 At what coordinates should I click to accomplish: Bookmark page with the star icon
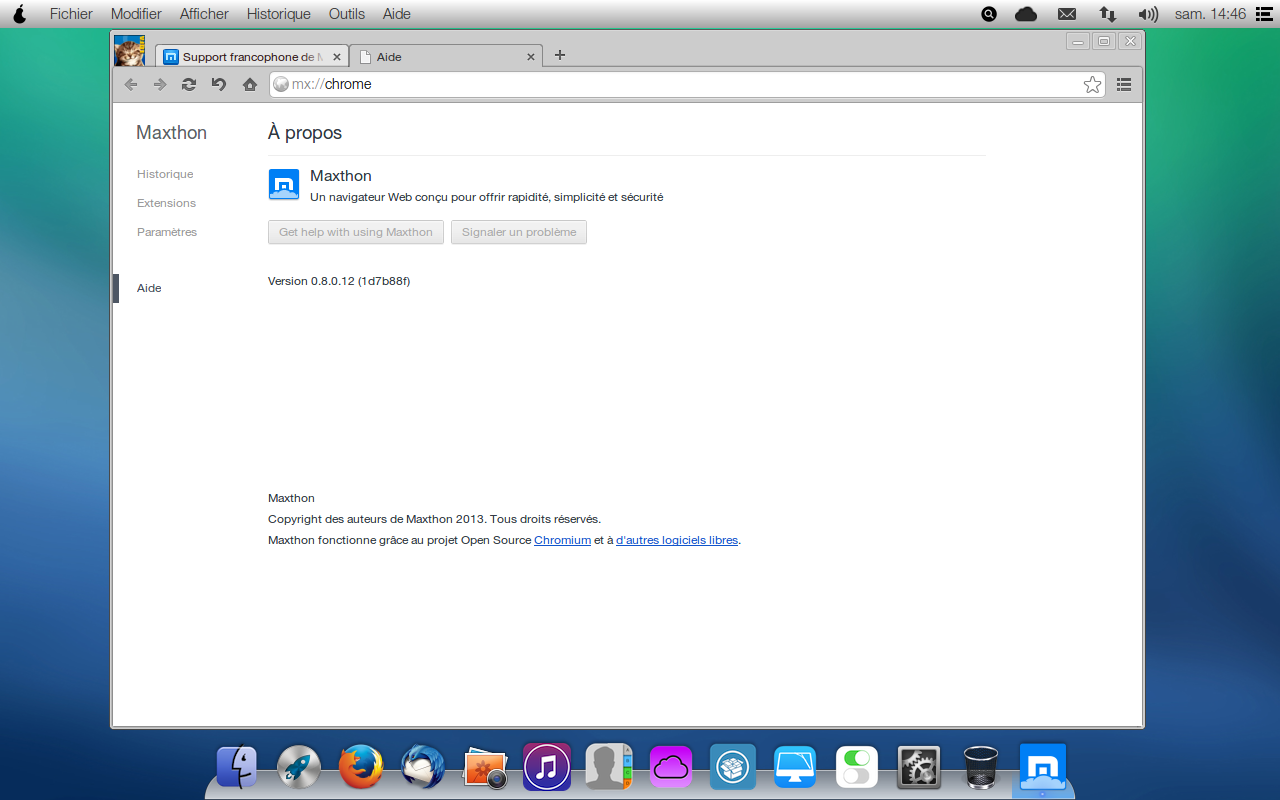click(x=1093, y=85)
